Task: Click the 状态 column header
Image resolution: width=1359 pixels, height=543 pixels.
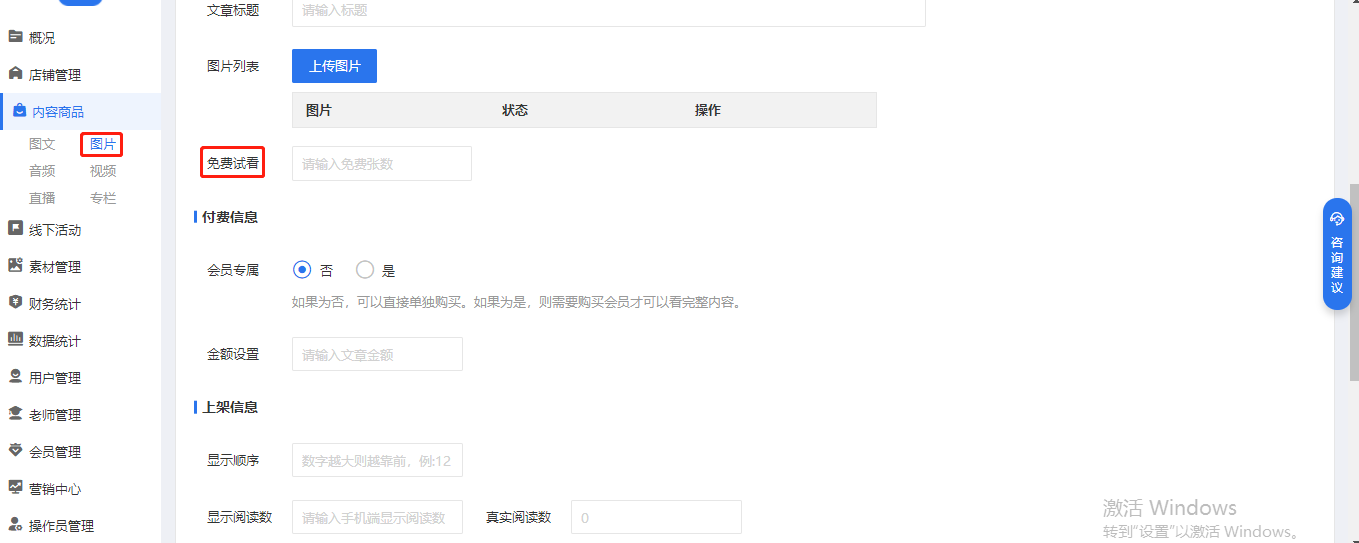Action: (515, 110)
